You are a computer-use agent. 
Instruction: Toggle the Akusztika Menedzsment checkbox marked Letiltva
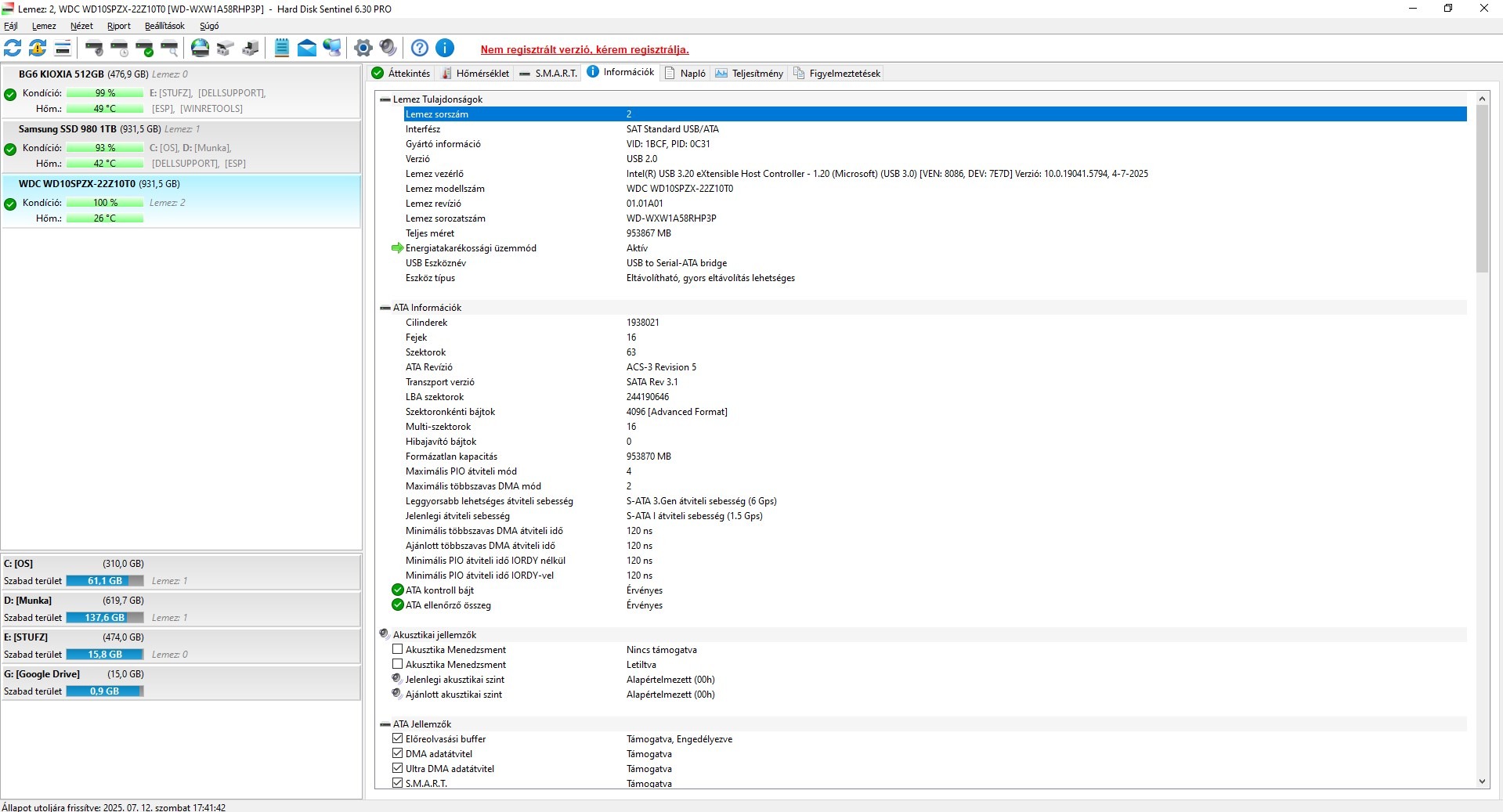pos(397,665)
